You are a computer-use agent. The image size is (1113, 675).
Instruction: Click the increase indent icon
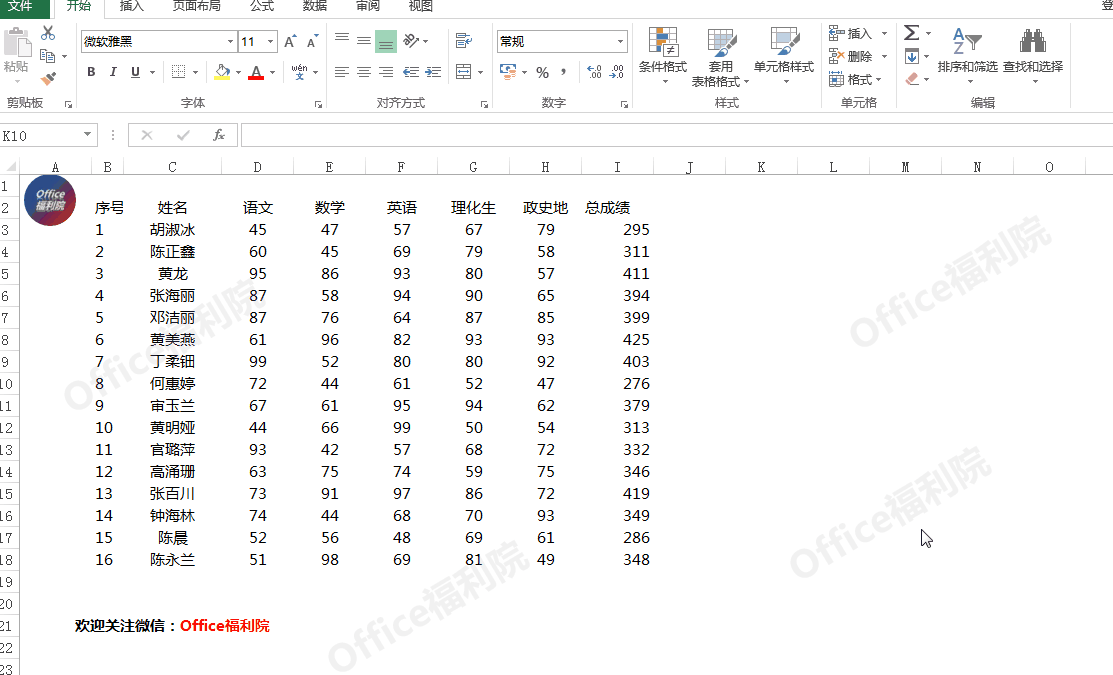[433, 72]
